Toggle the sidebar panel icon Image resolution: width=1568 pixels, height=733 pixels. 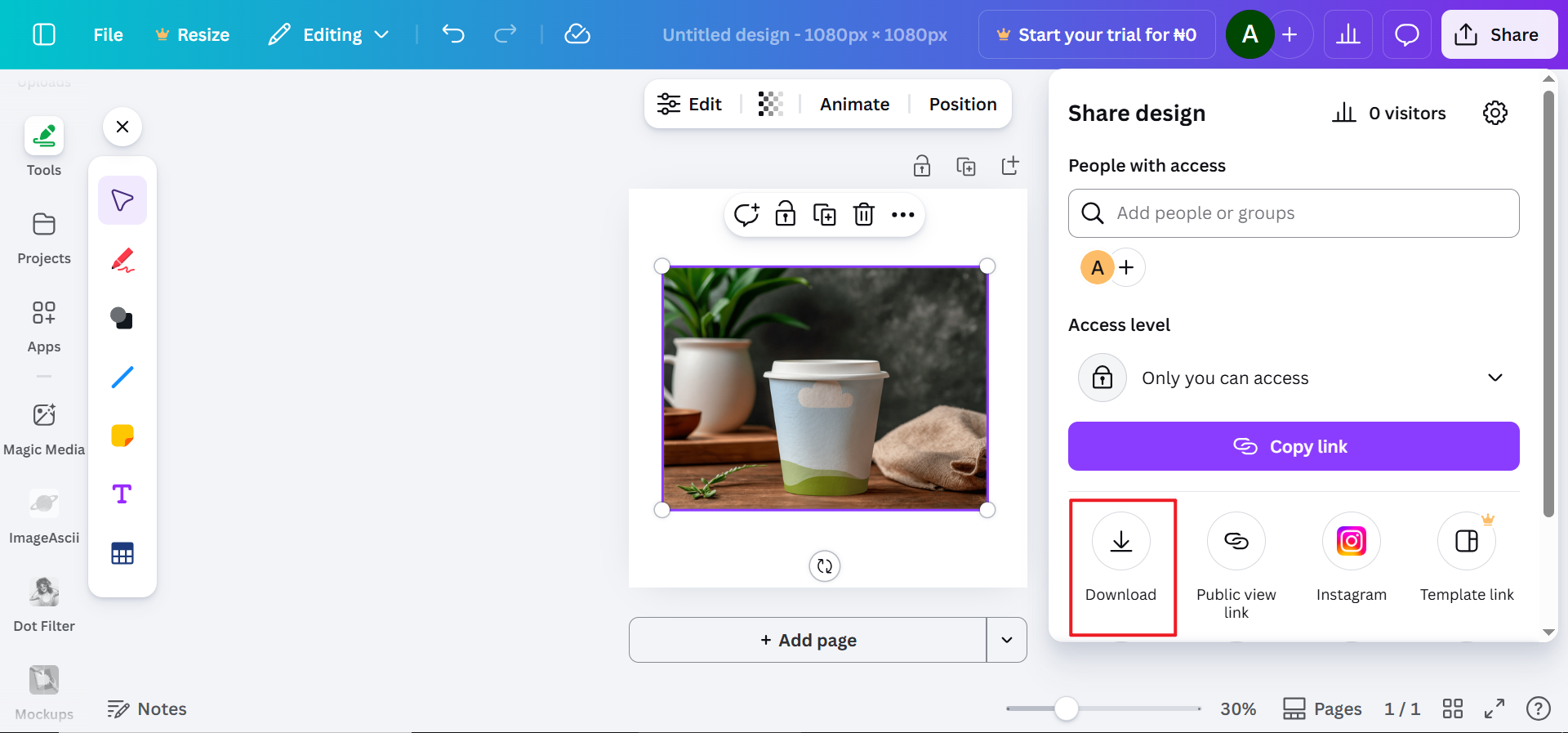point(44,34)
